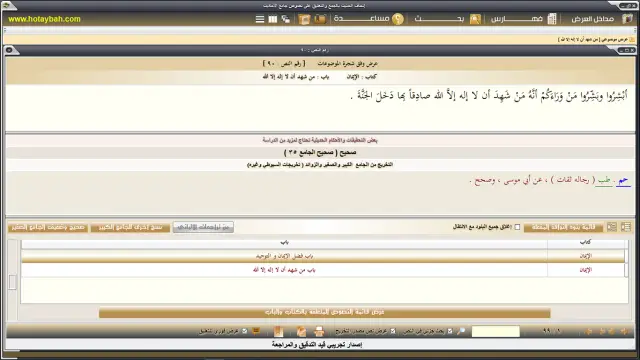Click the leftmost of the four navigation arrows

point(588,331)
